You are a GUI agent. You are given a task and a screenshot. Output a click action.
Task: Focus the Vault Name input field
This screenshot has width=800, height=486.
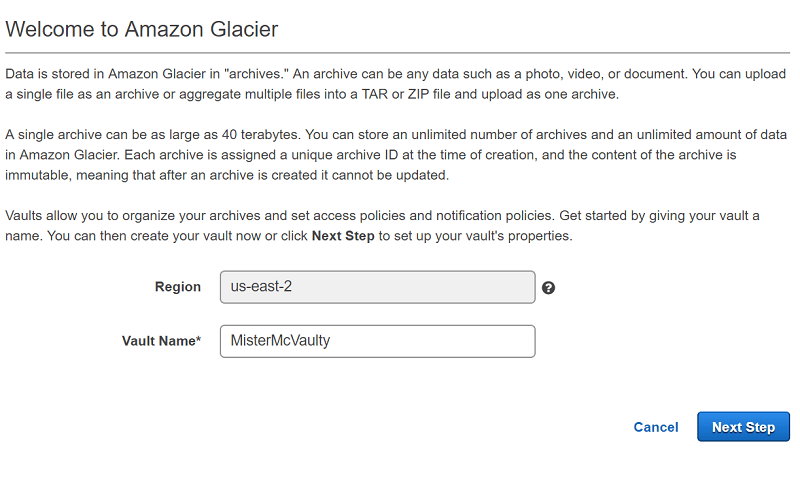coord(378,341)
